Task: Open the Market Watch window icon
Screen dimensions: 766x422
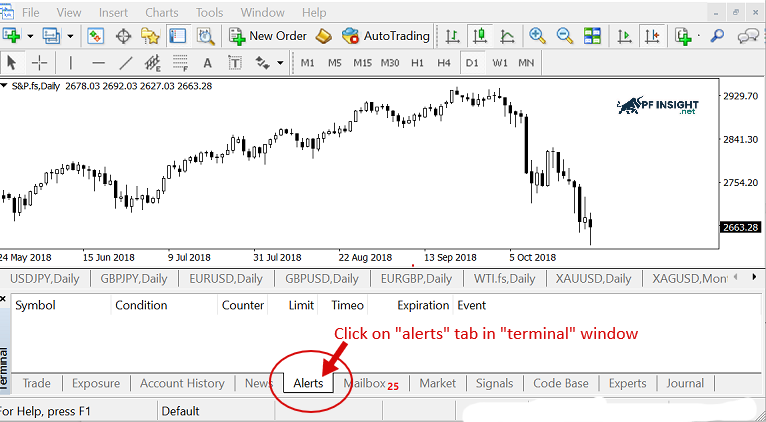Action: [96, 36]
